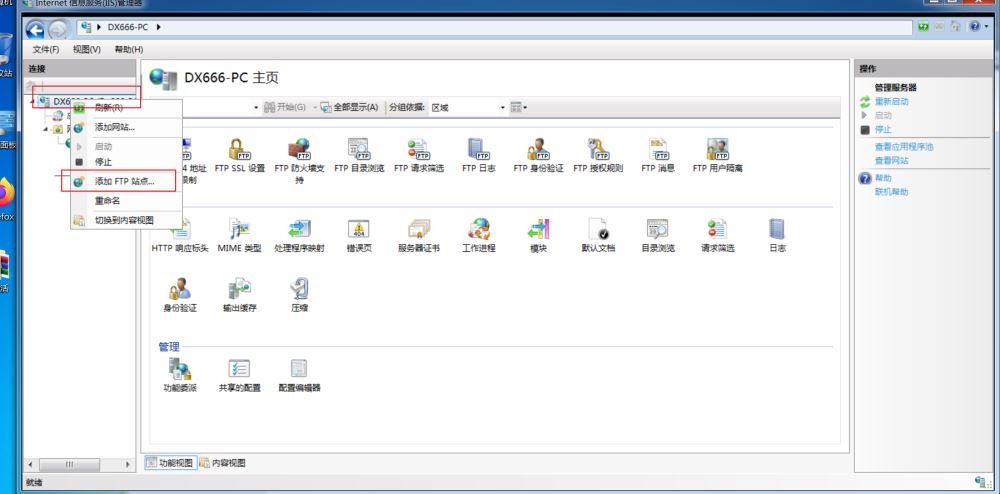Open the FTP SSL 设置 feature

pos(240,156)
